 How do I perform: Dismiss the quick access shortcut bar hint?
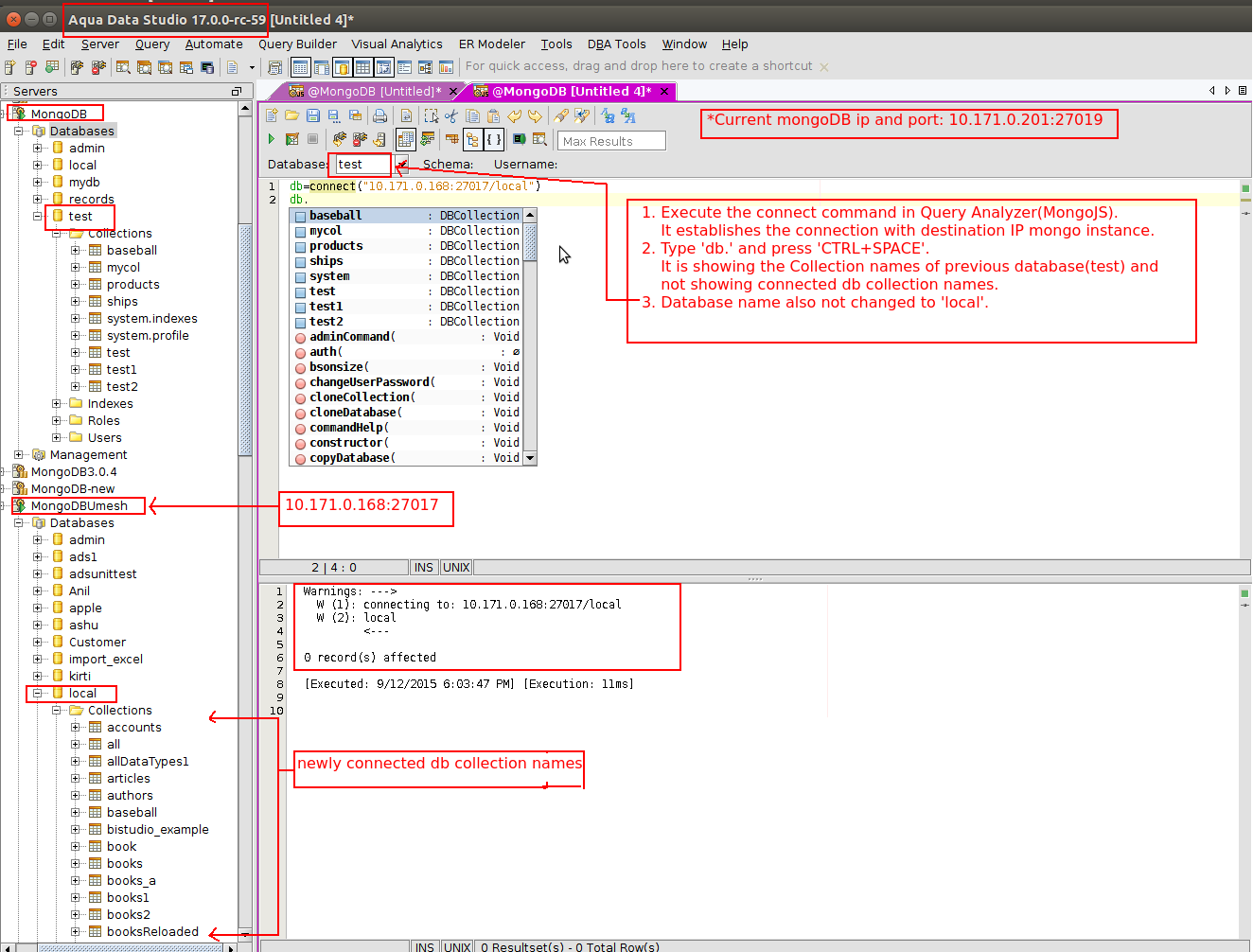[x=824, y=67]
